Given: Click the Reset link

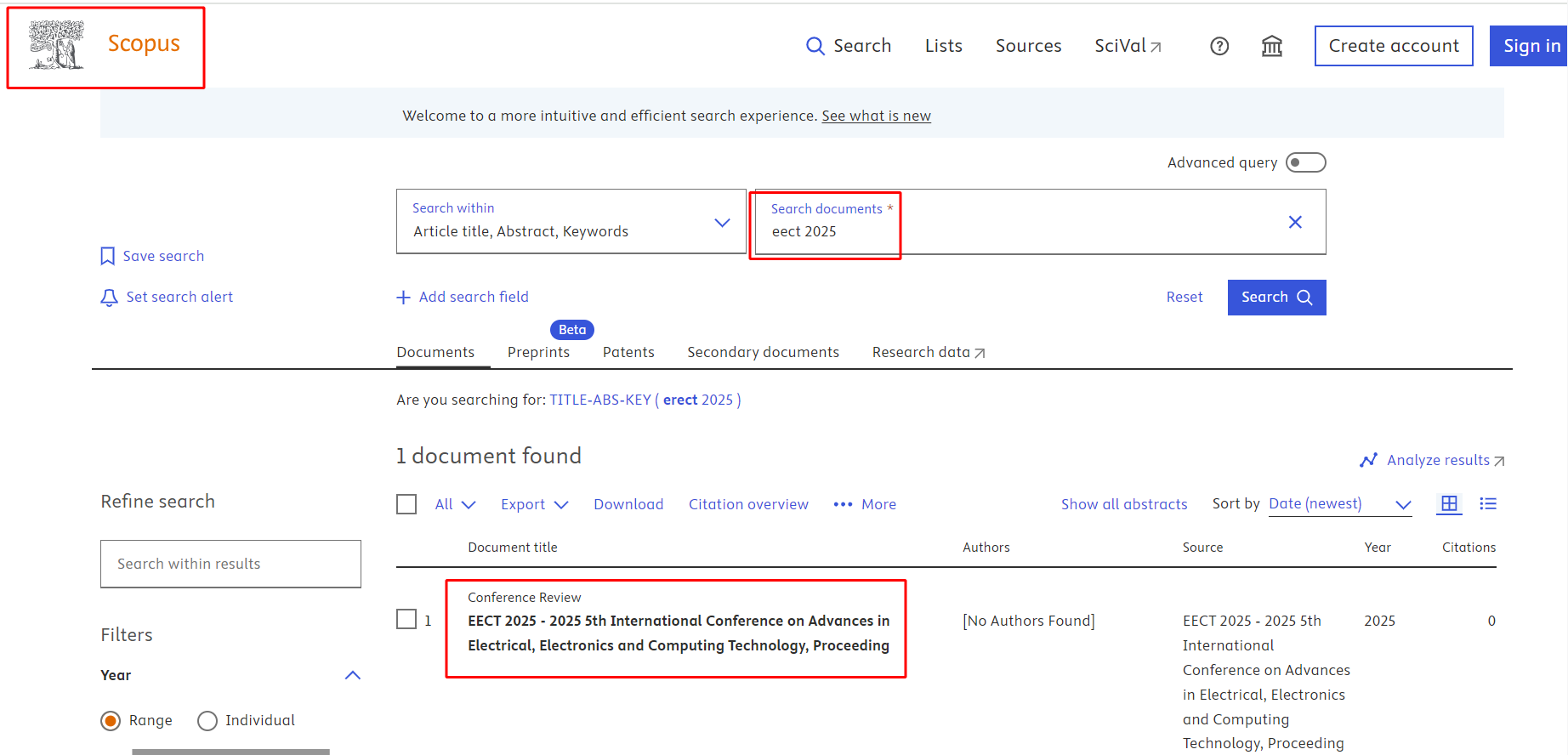Looking at the screenshot, I should tap(1185, 297).
